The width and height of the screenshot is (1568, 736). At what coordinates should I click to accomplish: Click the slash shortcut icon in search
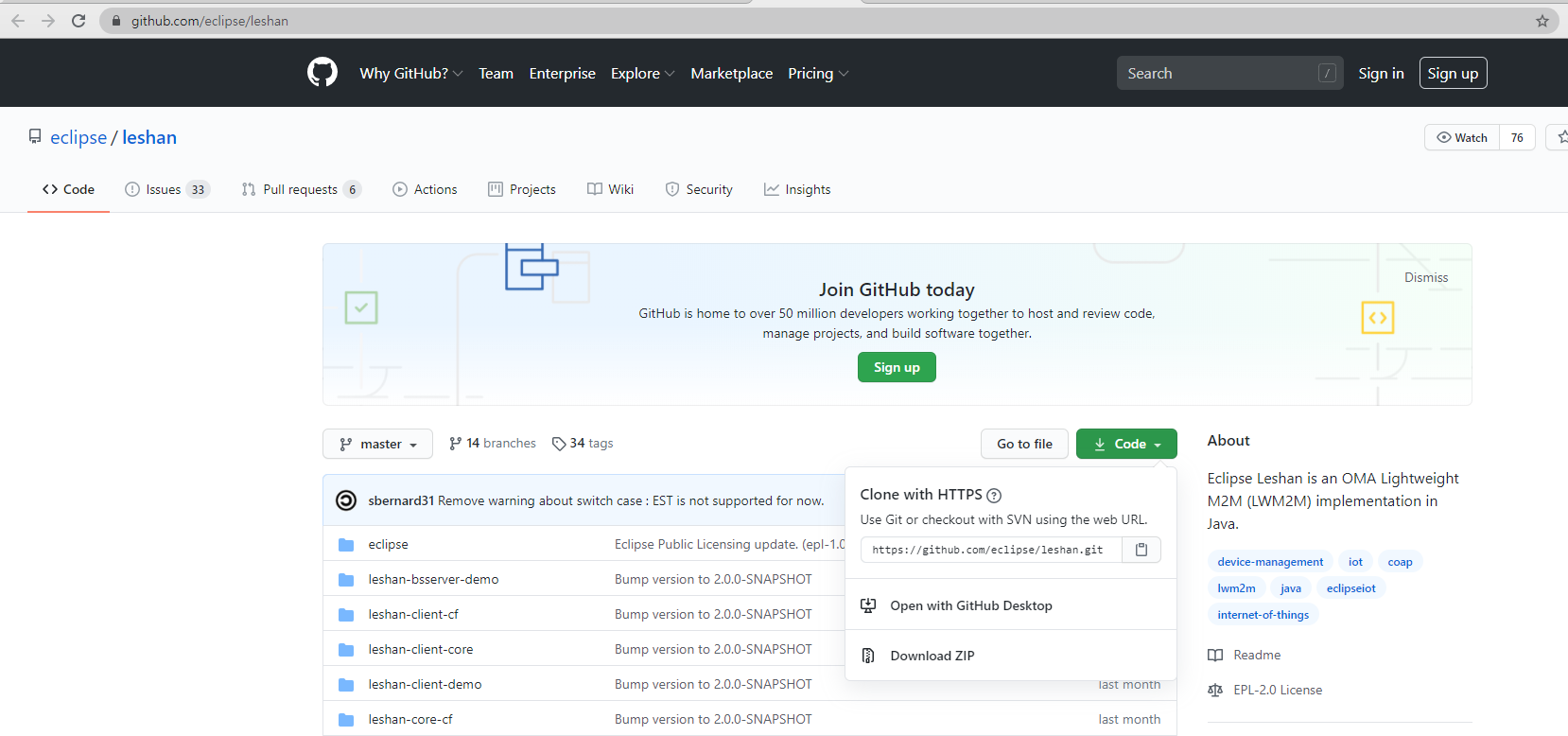click(1328, 73)
